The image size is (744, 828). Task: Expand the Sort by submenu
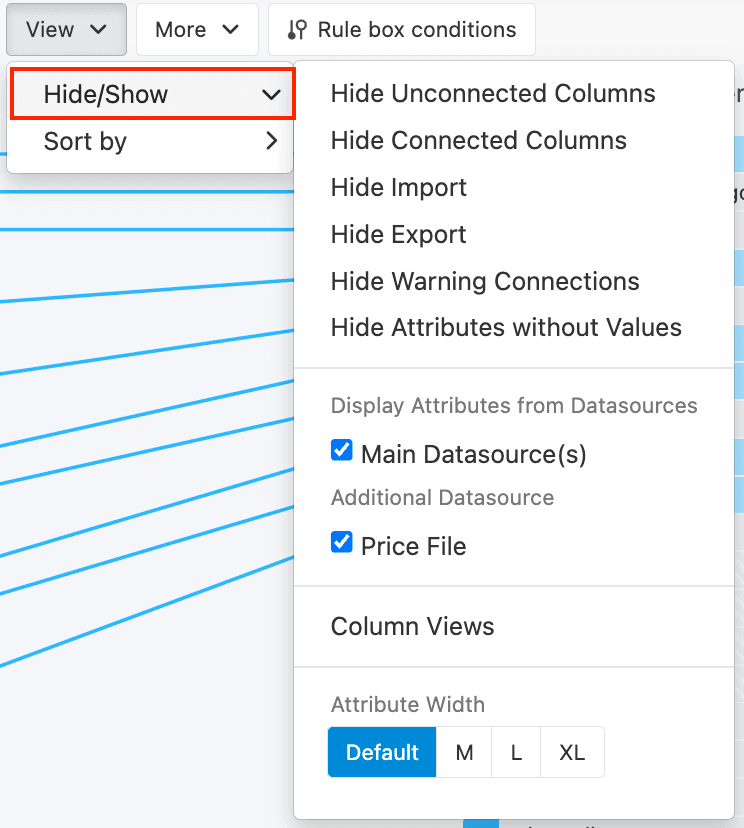tap(152, 142)
